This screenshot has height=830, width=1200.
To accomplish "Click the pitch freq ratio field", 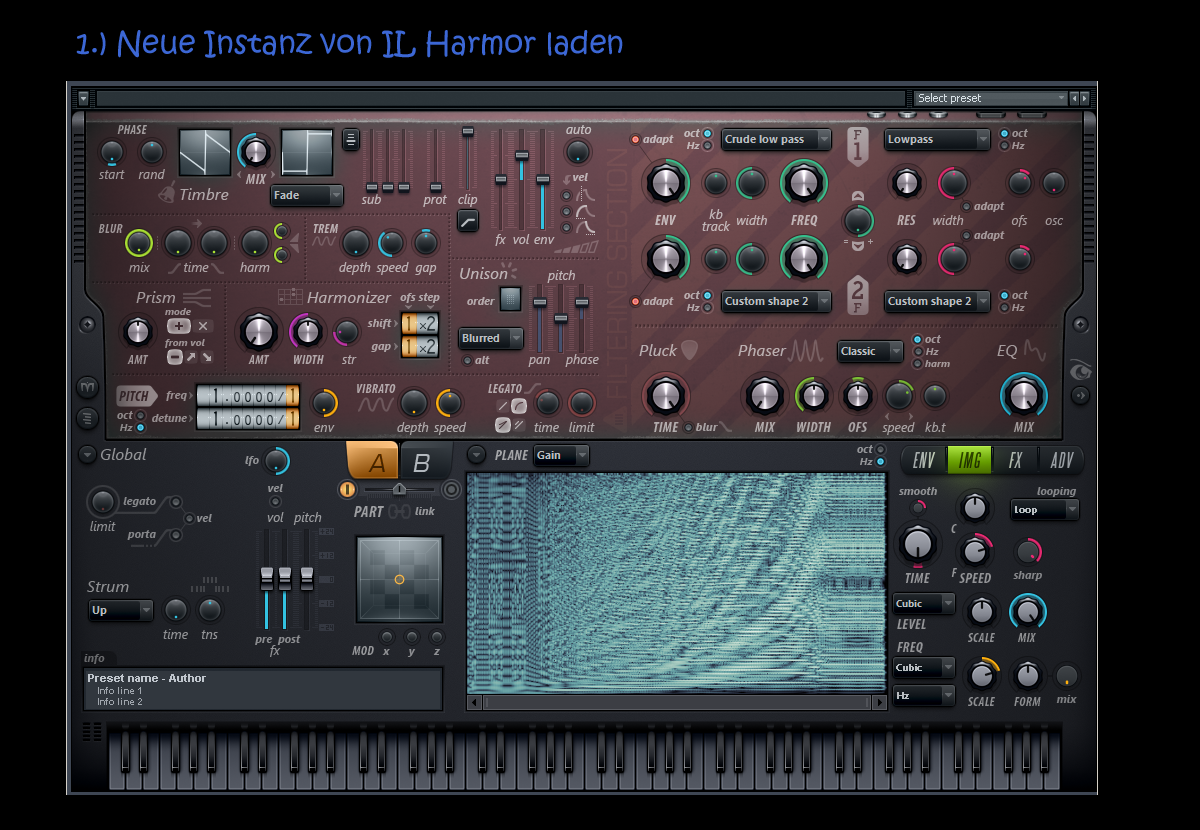I will click(247, 396).
